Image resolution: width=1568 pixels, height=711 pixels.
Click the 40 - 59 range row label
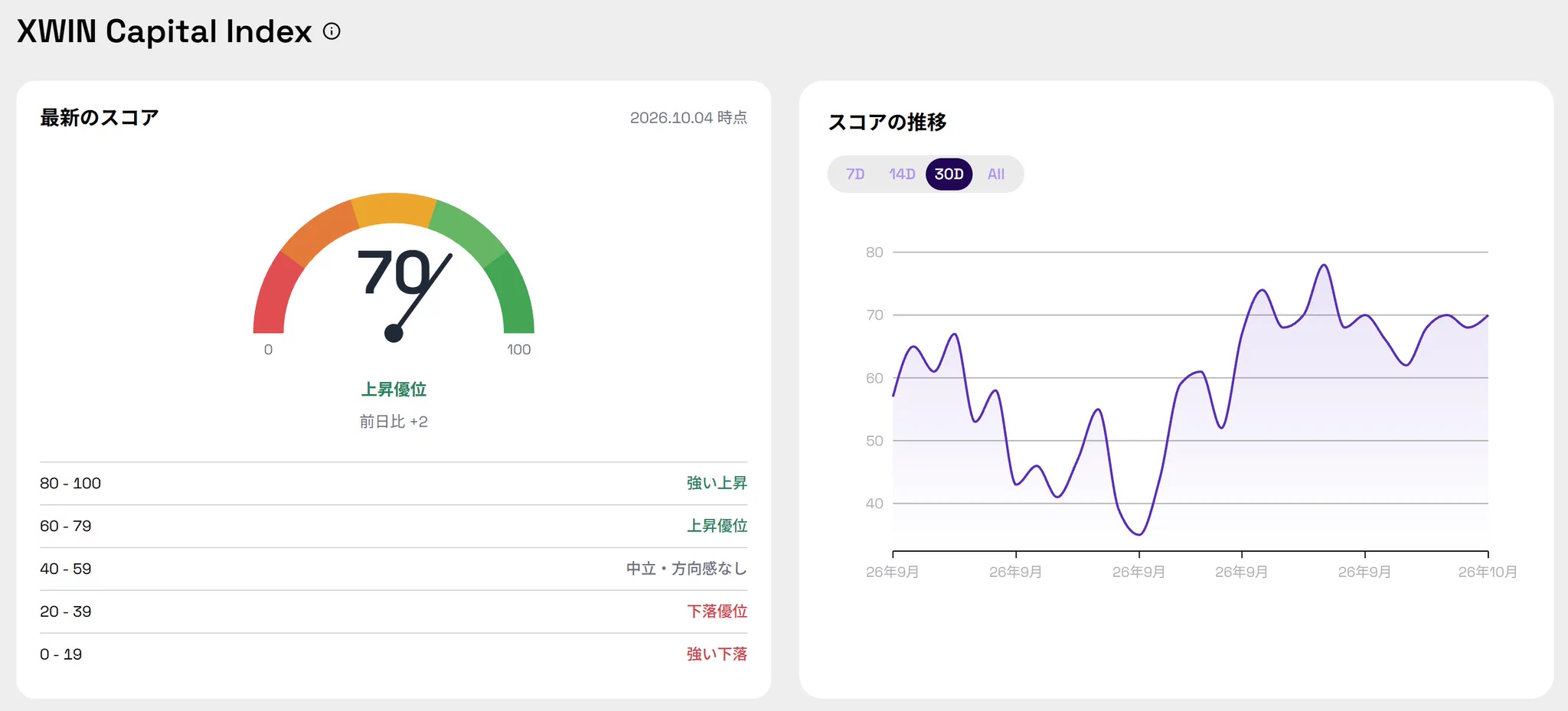click(66, 569)
